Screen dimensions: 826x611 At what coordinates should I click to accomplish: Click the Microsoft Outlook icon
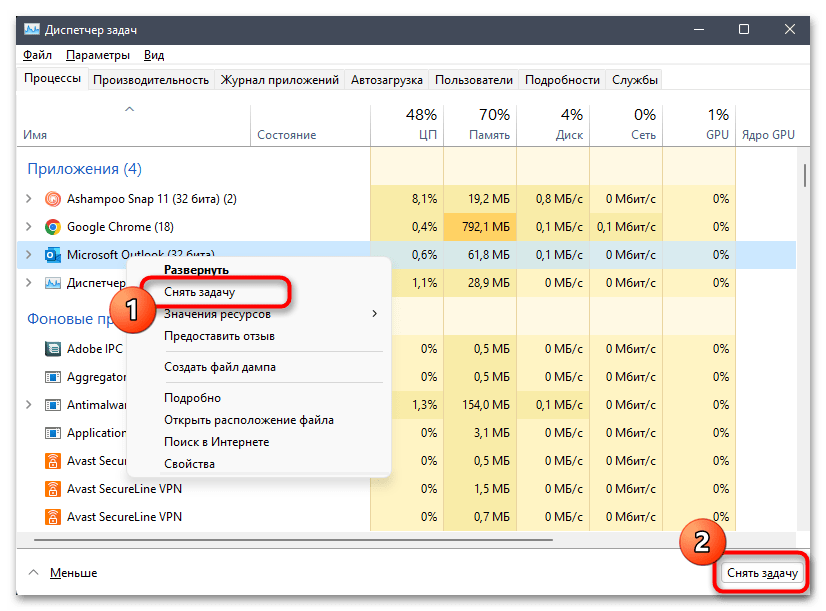click(x=53, y=255)
